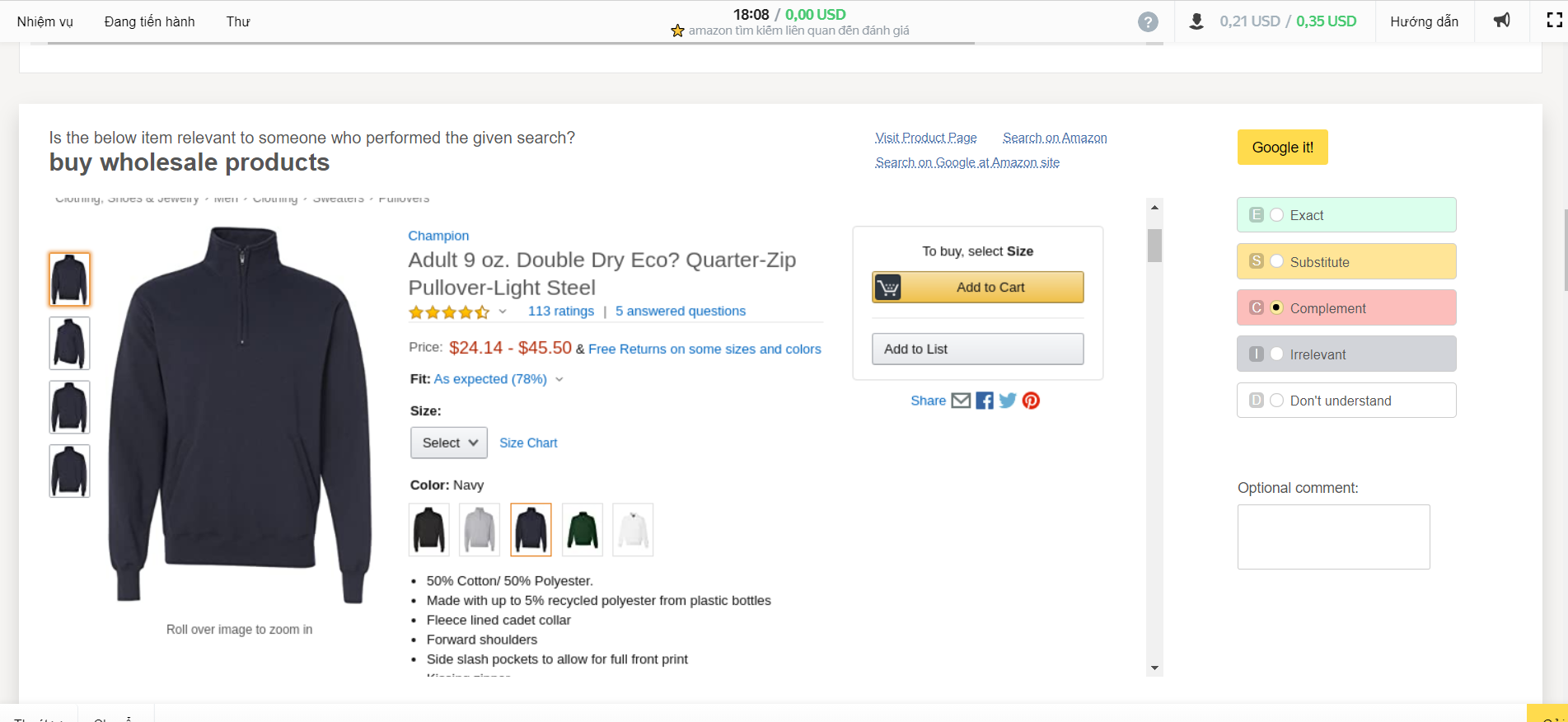Image resolution: width=1568 pixels, height=722 pixels.
Task: Open the Nhiệm vụ menu
Action: point(45,21)
